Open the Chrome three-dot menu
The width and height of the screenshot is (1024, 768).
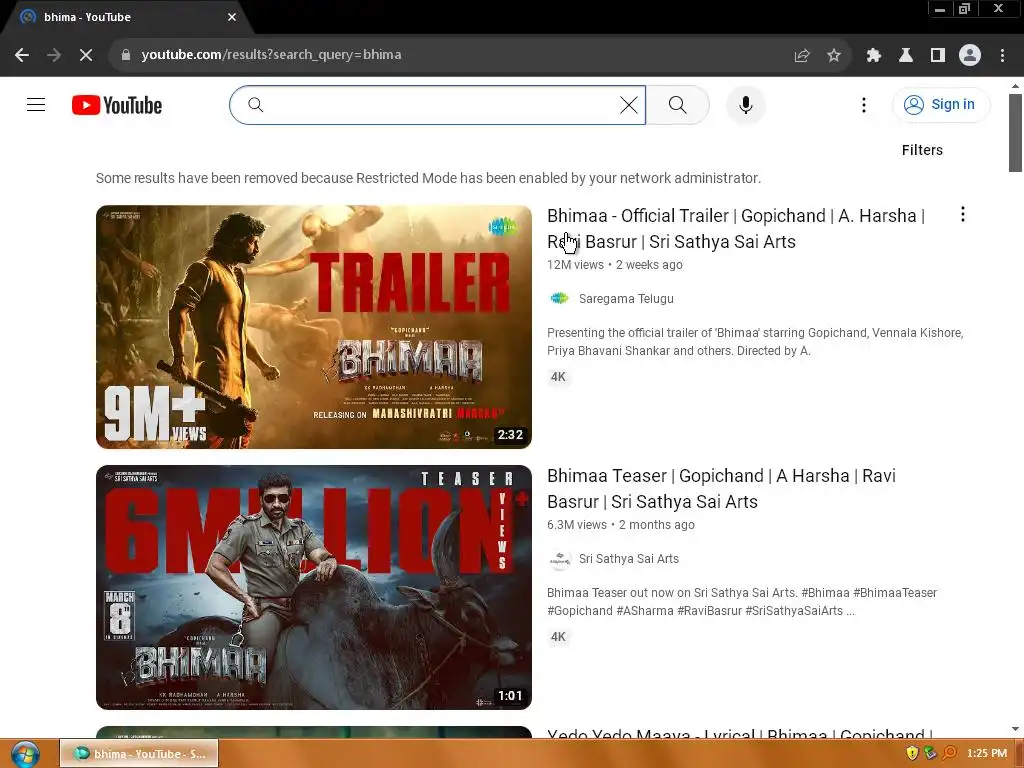pos(1002,56)
